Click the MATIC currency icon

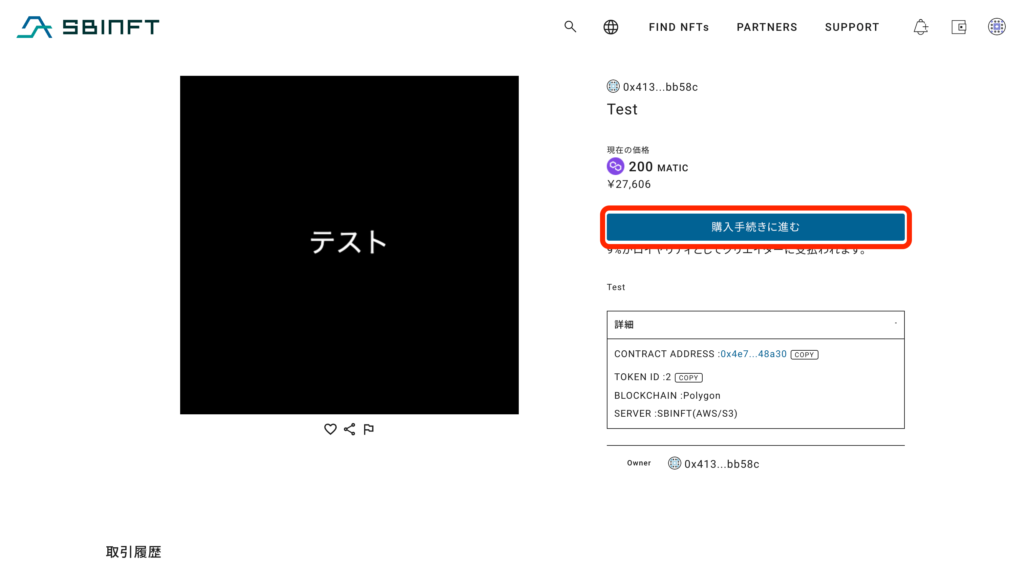coord(615,166)
